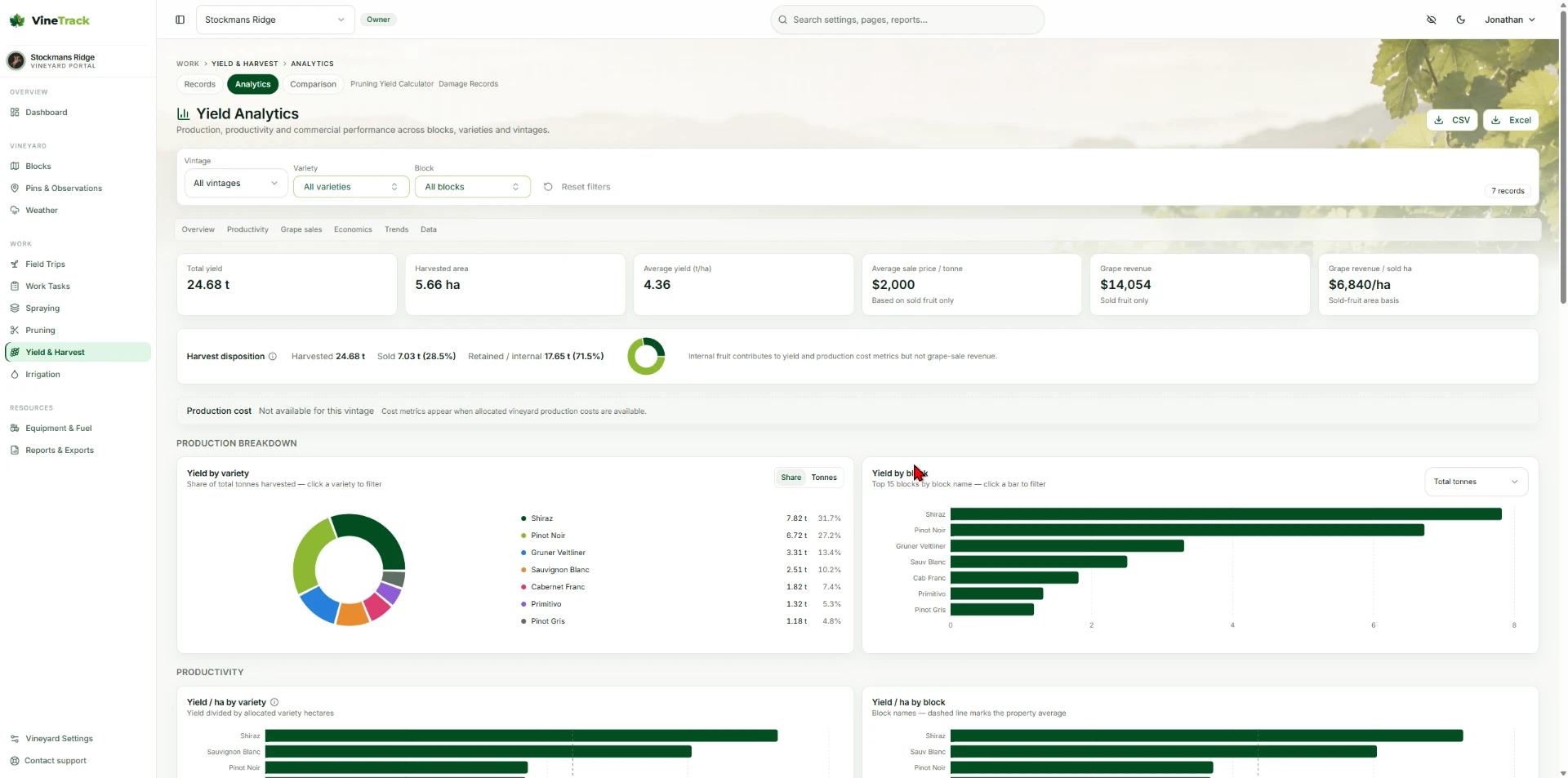This screenshot has height=778, width=1568.
Task: Click Harvest disposition info icon
Action: pyautogui.click(x=273, y=357)
